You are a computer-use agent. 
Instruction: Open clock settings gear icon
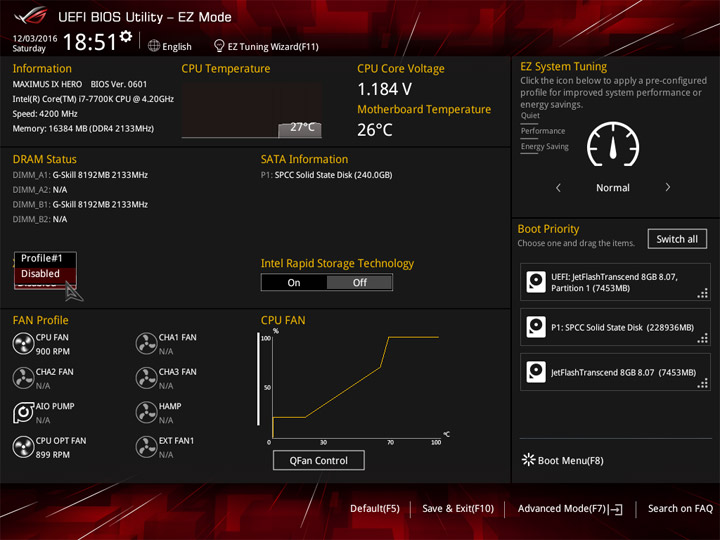[x=126, y=36]
